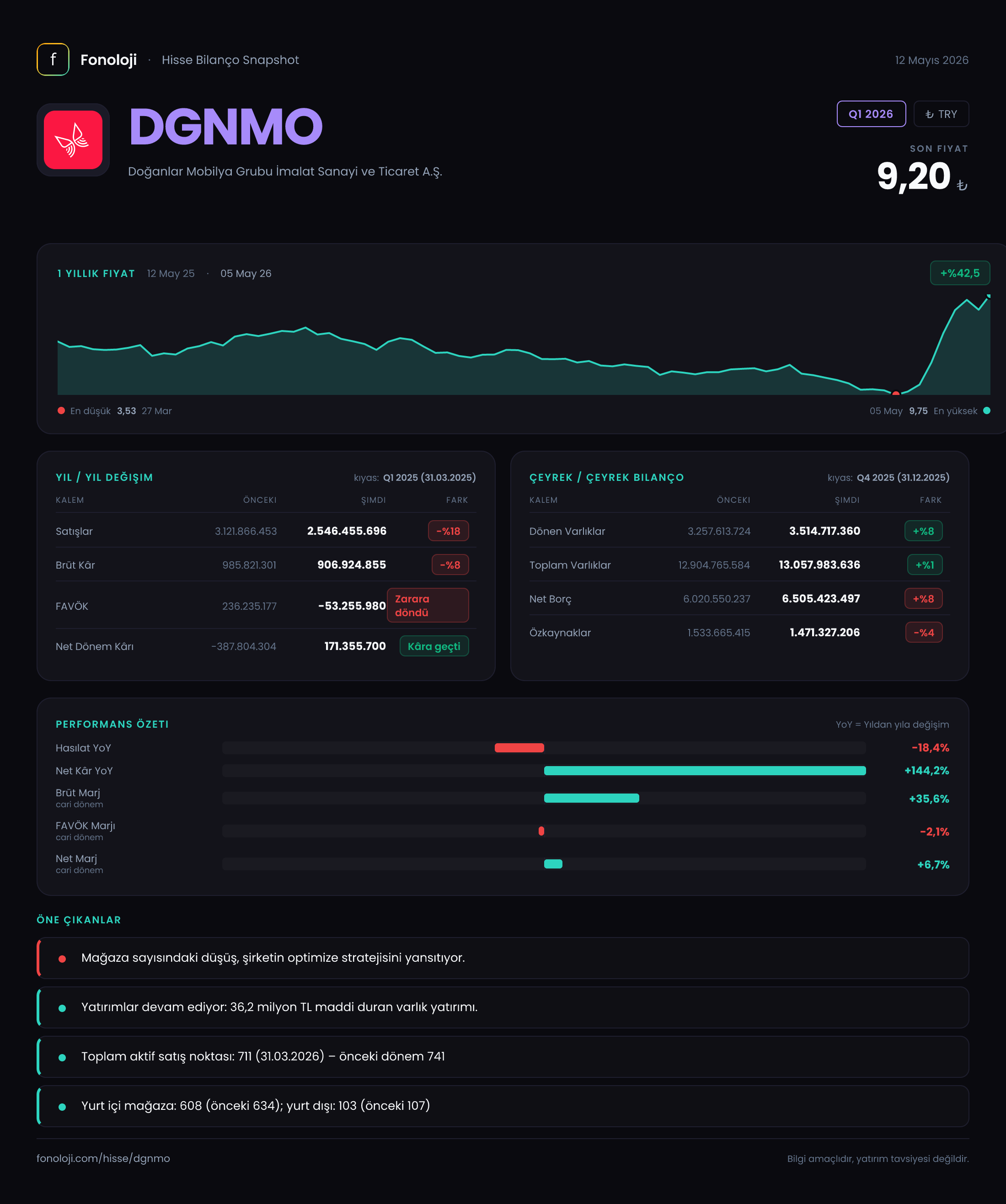Click the Net Dönem Kârı value 171.355.700
This screenshot has height=1204, width=1006.
355,646
